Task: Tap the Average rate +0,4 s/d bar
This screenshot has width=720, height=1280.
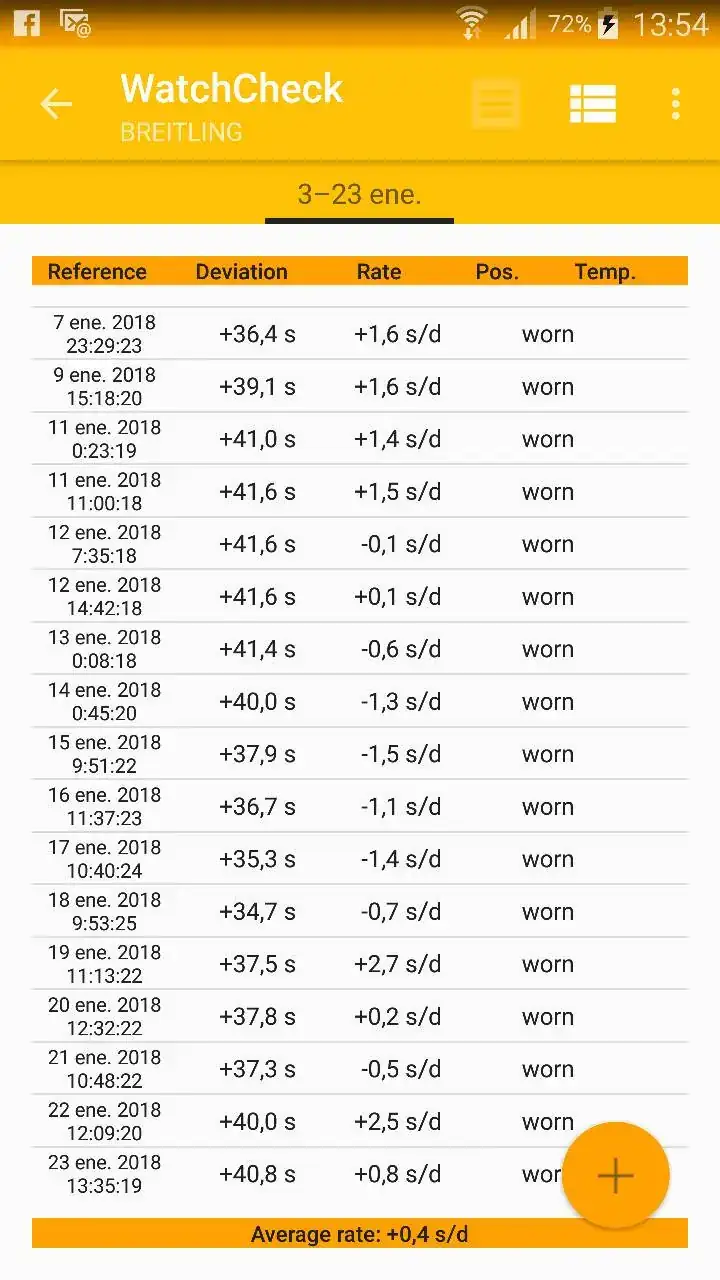Action: [x=360, y=1234]
